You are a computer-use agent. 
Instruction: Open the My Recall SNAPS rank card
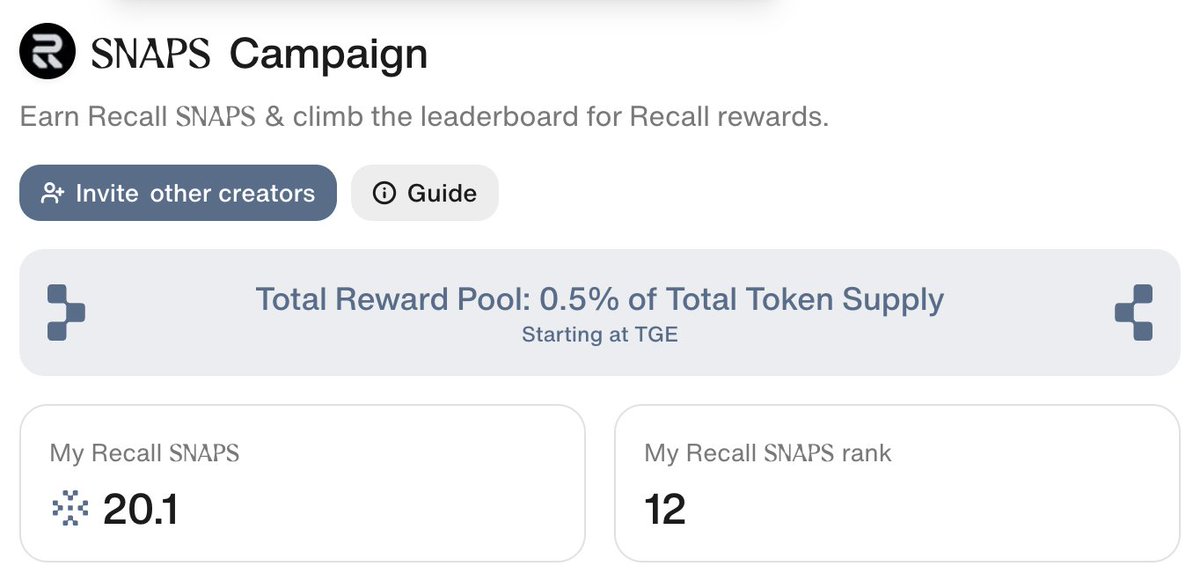[897, 483]
